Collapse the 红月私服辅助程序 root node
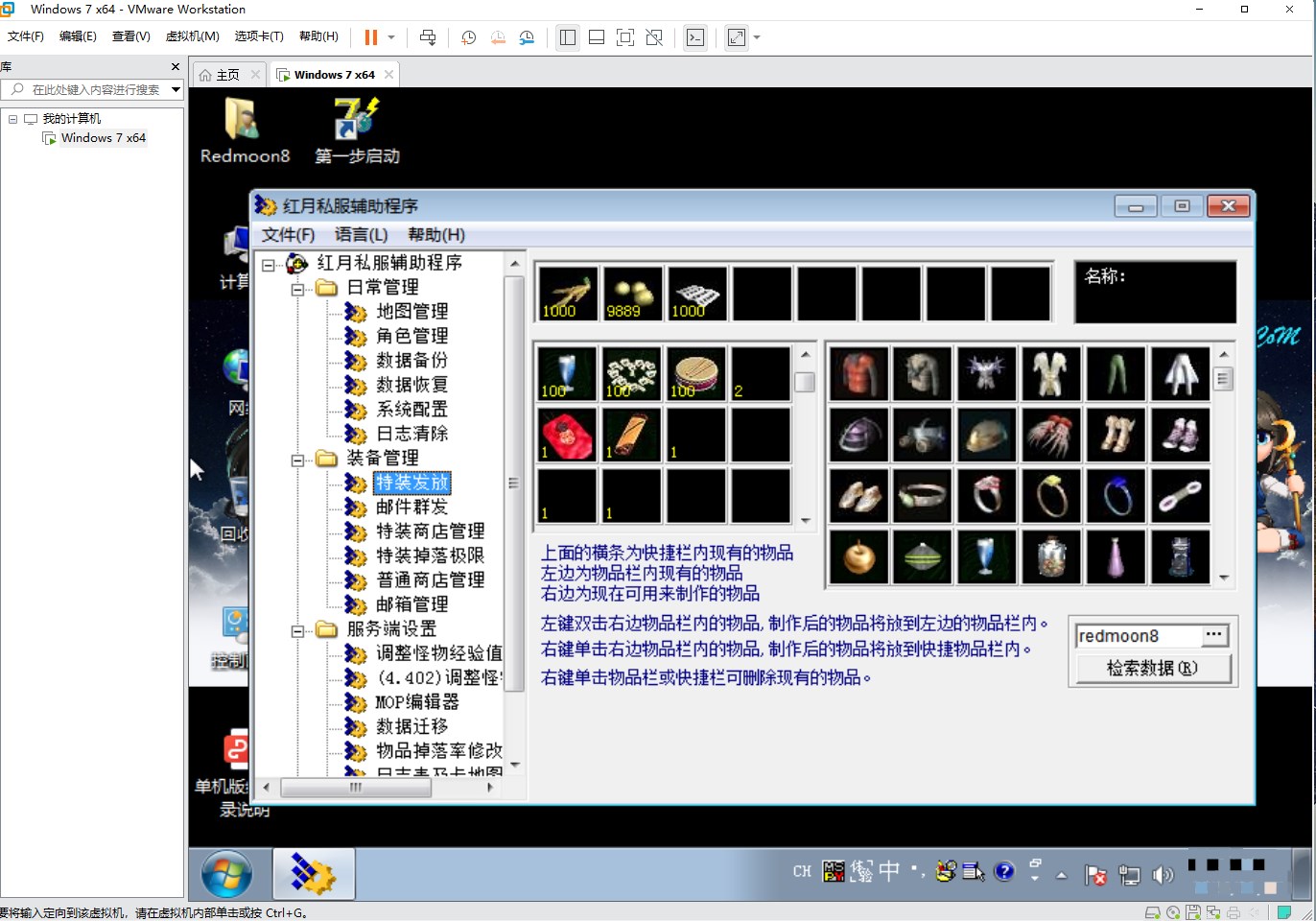 tap(268, 265)
